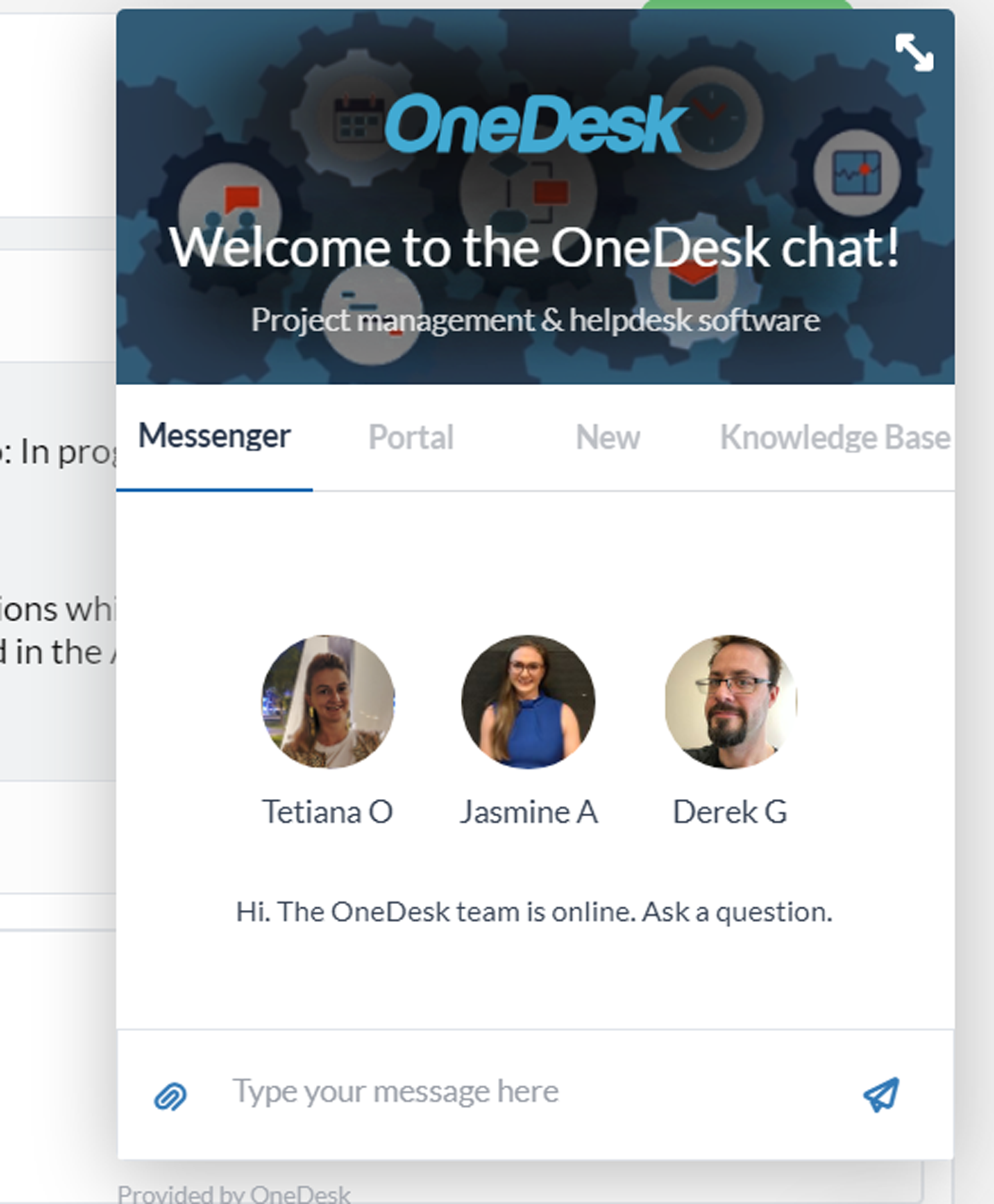The width and height of the screenshot is (994, 1204).
Task: Click the chat bubble gear icon in banner
Action: [229, 212]
